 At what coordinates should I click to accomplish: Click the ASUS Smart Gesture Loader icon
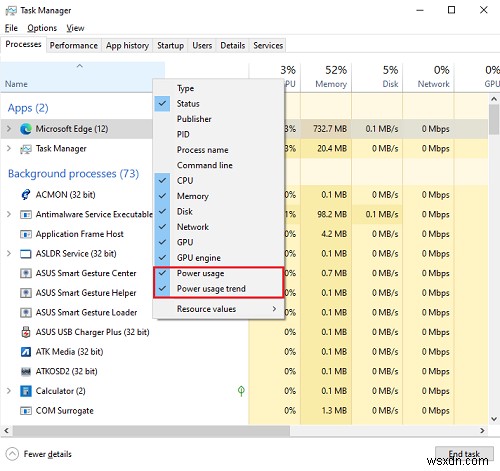click(x=26, y=313)
